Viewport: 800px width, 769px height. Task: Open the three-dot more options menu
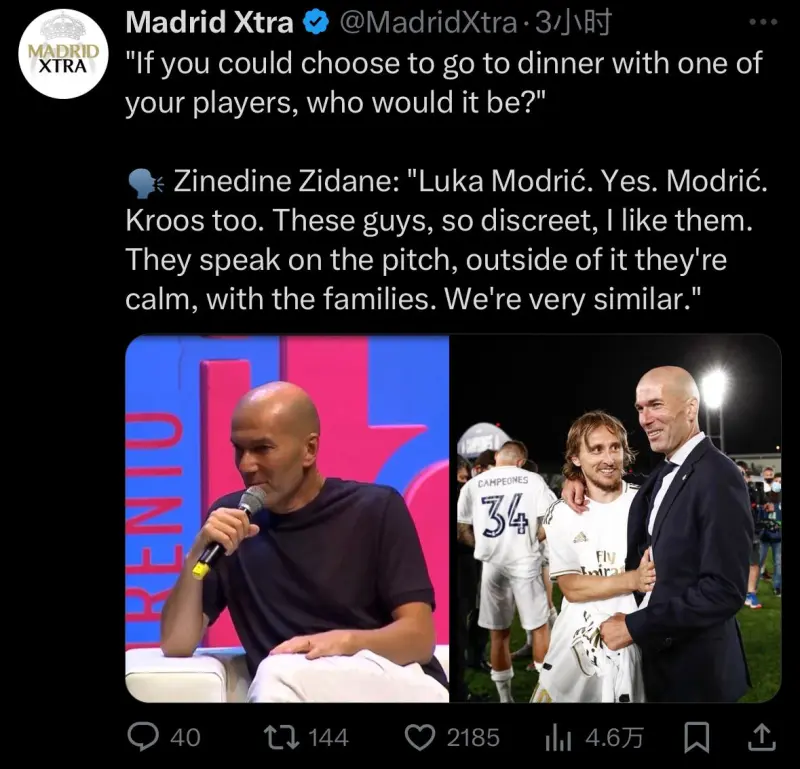pos(763,22)
